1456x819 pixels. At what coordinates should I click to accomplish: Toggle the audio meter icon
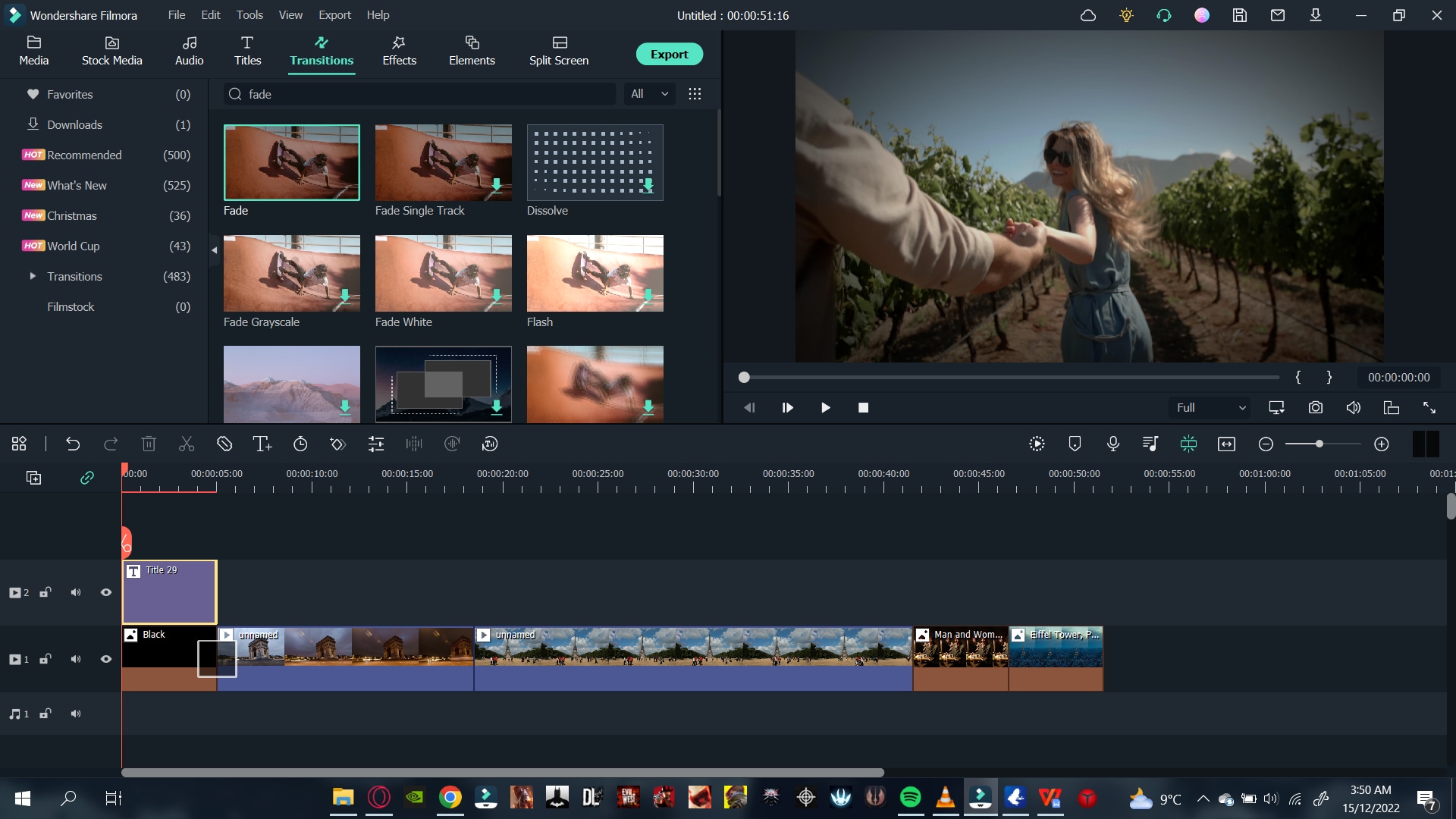point(1427,443)
